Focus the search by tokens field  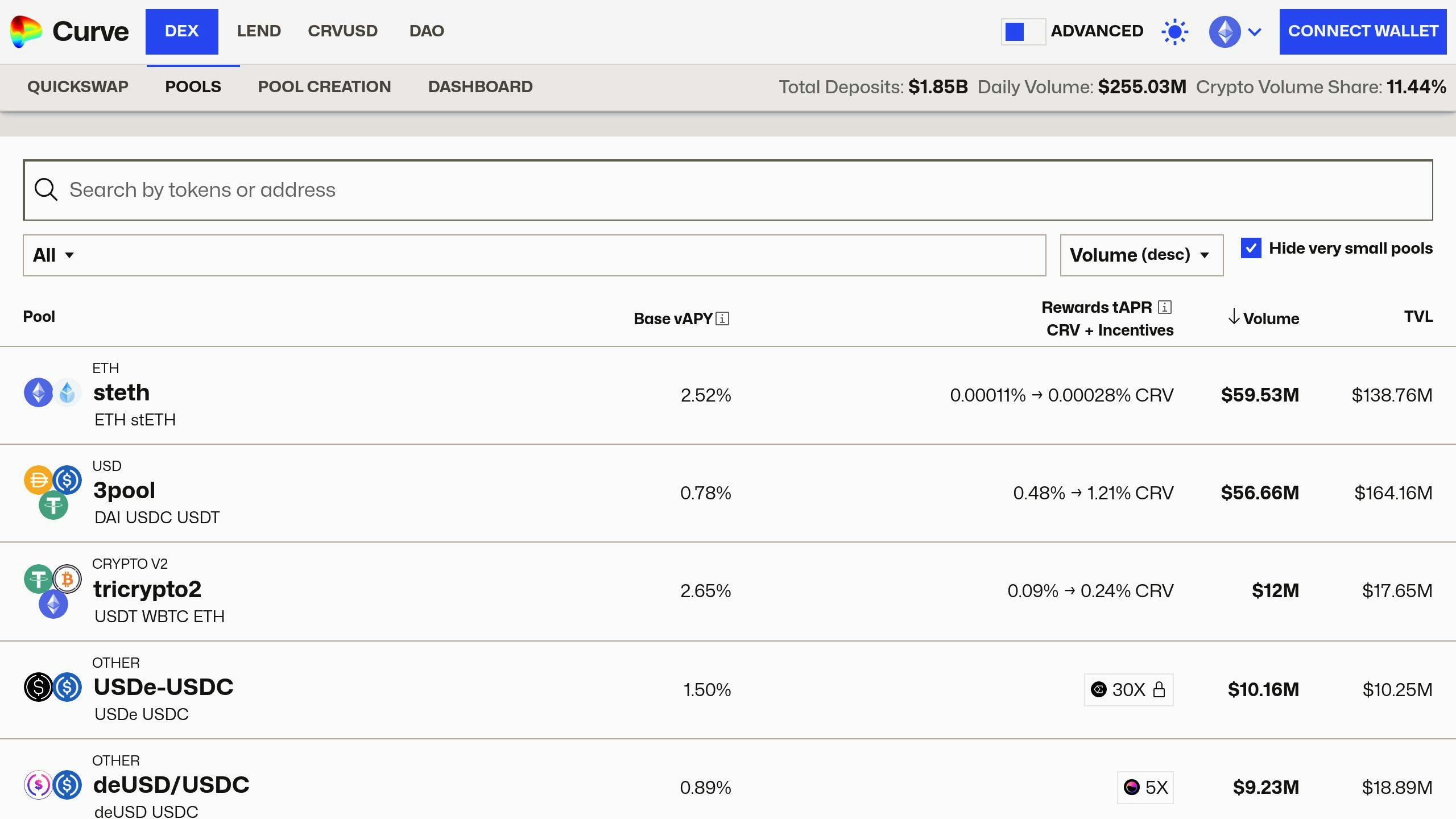coord(728,190)
